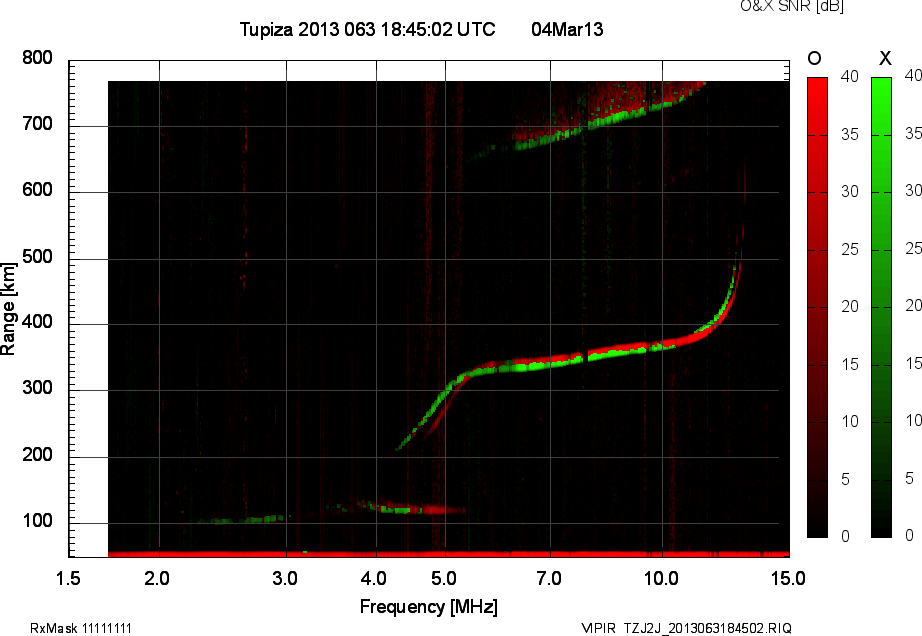This screenshot has width=922, height=636.
Task: Click the 'RxMask 11111111' footer text
Action: click(x=81, y=628)
